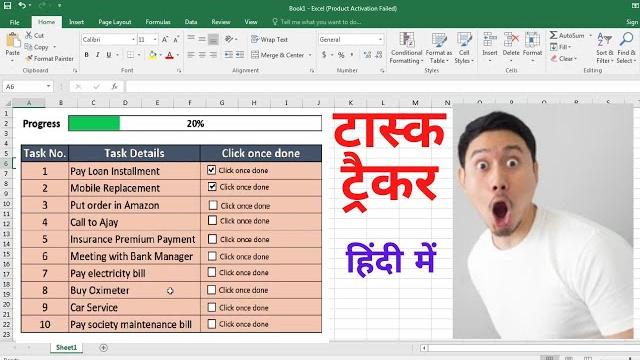Click Merge & Center
This screenshot has height=360, width=640.
click(x=278, y=55)
